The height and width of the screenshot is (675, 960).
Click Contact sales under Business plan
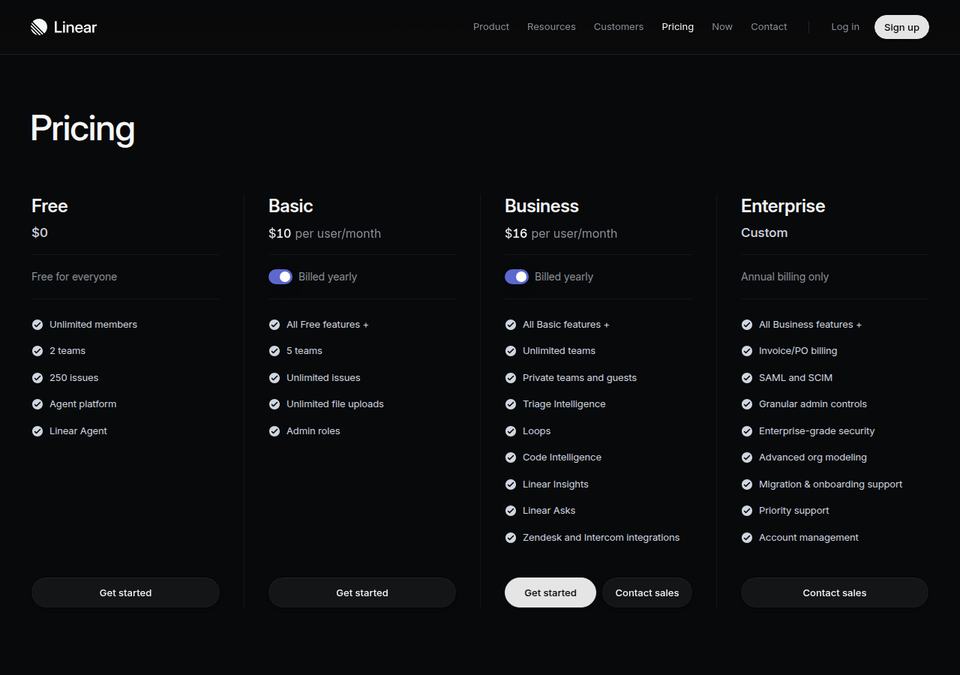647,592
